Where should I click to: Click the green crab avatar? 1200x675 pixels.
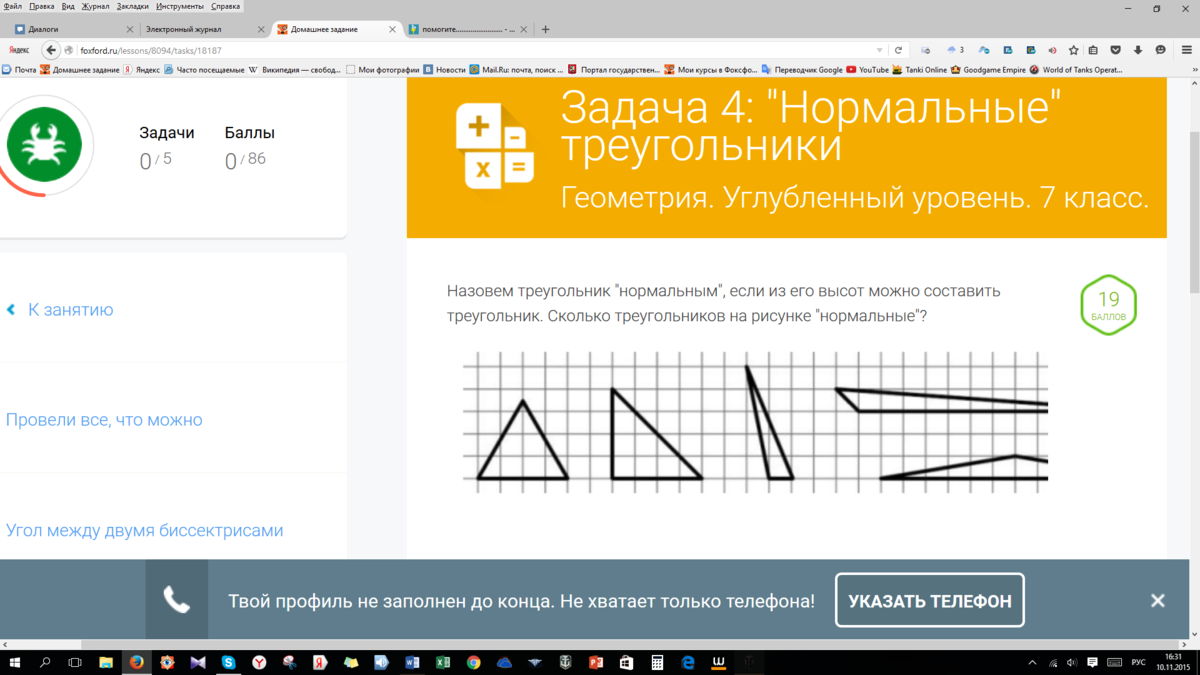click(x=44, y=145)
